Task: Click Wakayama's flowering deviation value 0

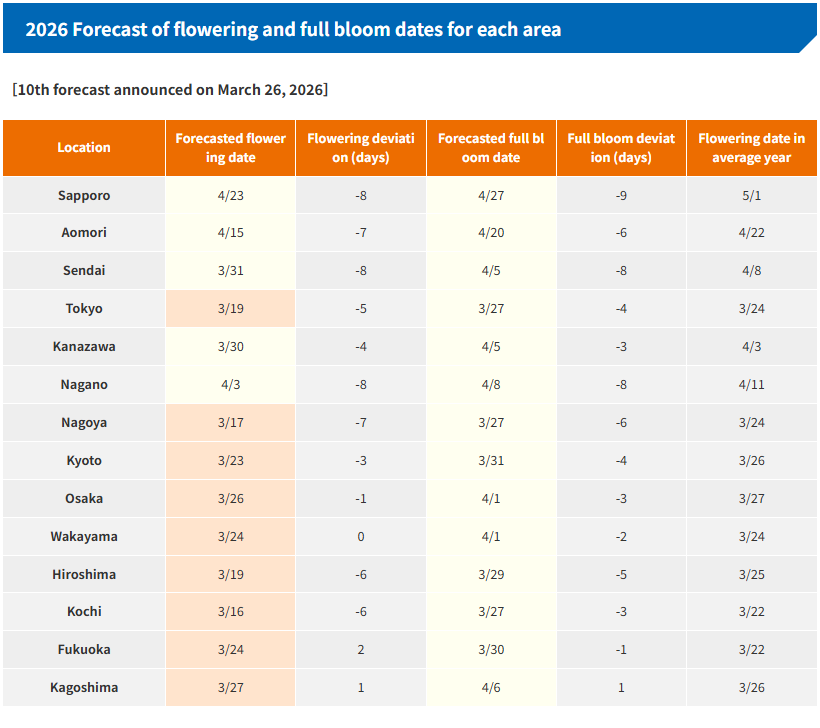Action: 361,537
